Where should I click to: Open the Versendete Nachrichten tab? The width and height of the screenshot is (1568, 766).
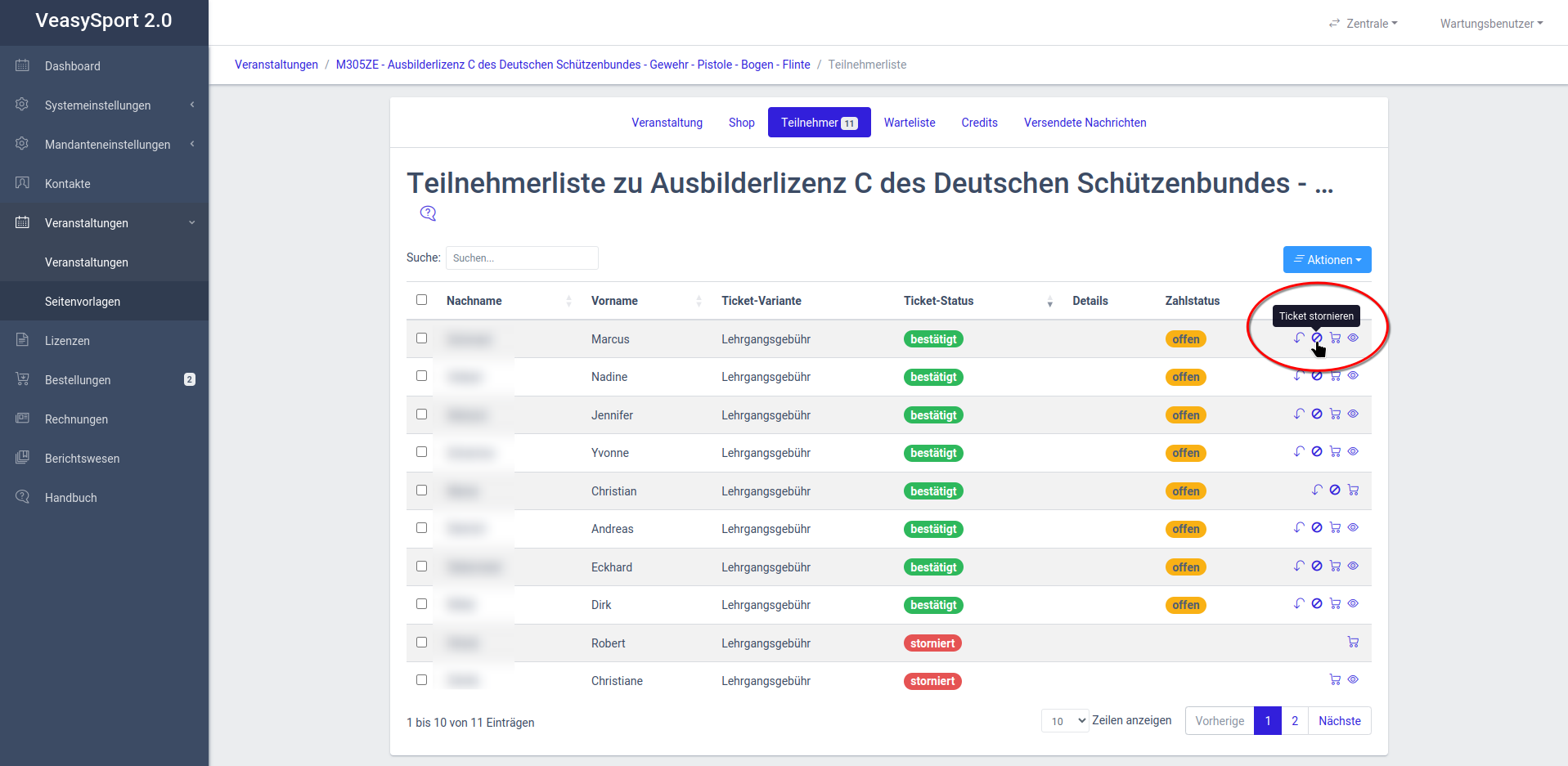point(1085,123)
